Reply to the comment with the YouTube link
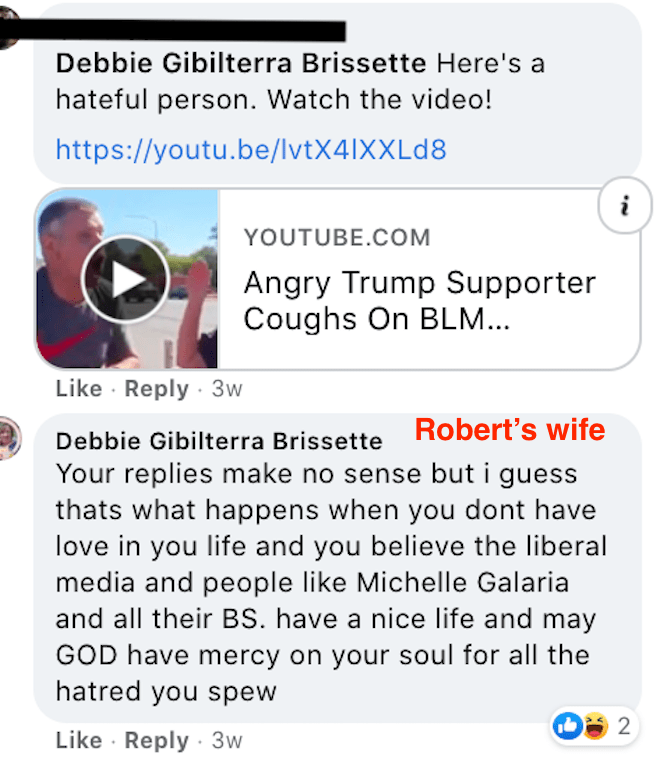The width and height of the screenshot is (666, 760). (156, 389)
